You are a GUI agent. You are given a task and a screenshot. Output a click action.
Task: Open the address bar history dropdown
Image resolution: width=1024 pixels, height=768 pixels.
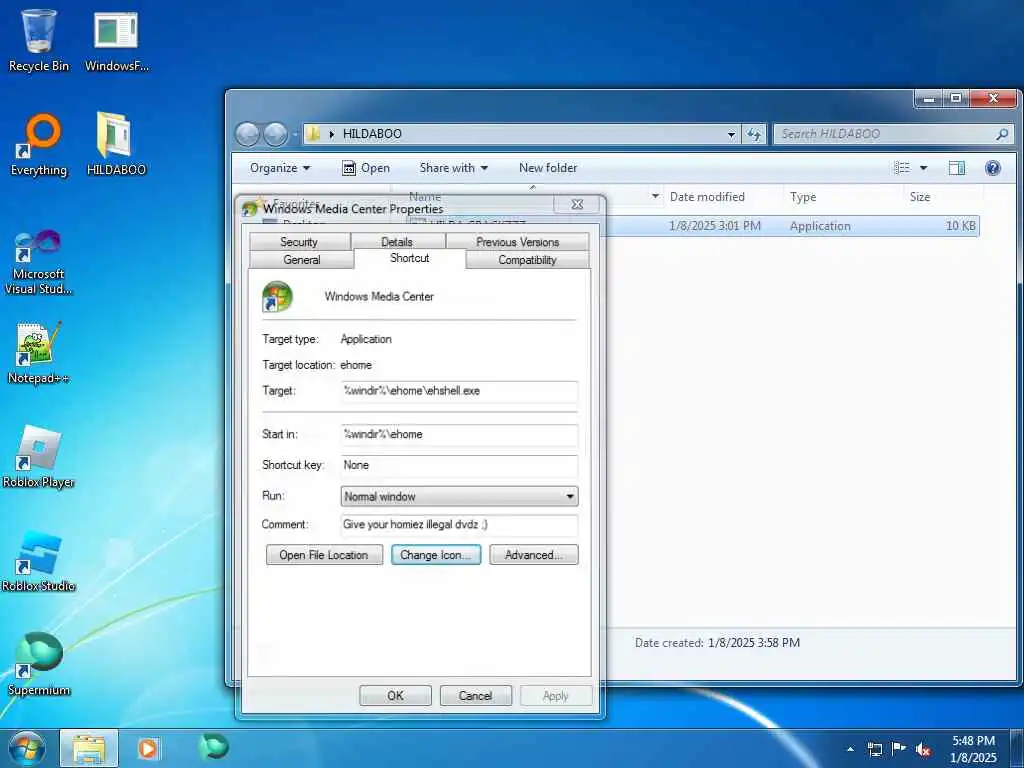pos(731,134)
